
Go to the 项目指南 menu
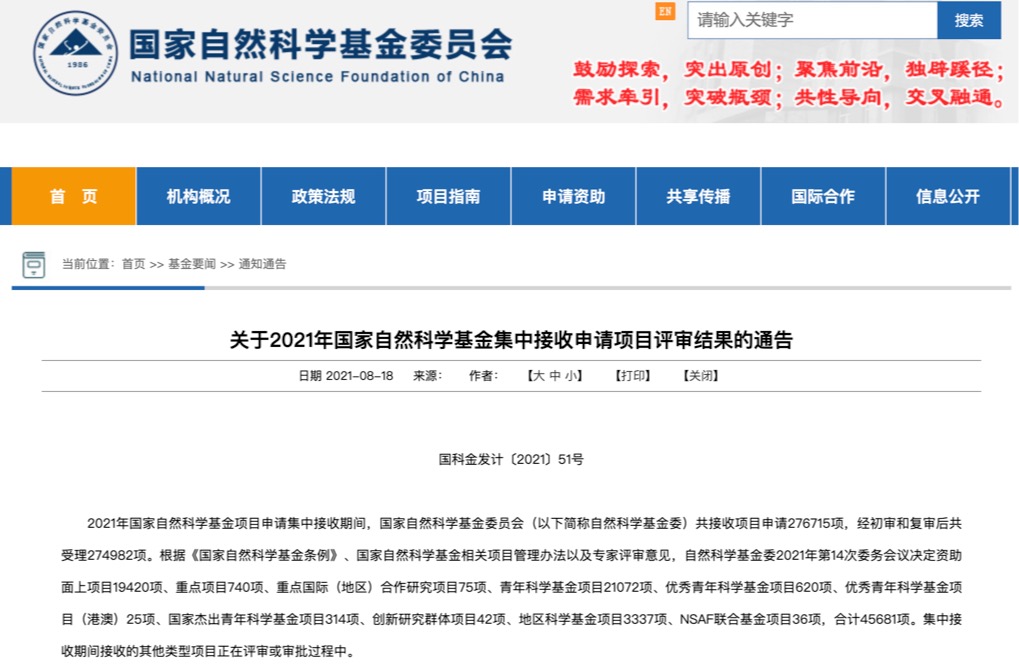(448, 197)
